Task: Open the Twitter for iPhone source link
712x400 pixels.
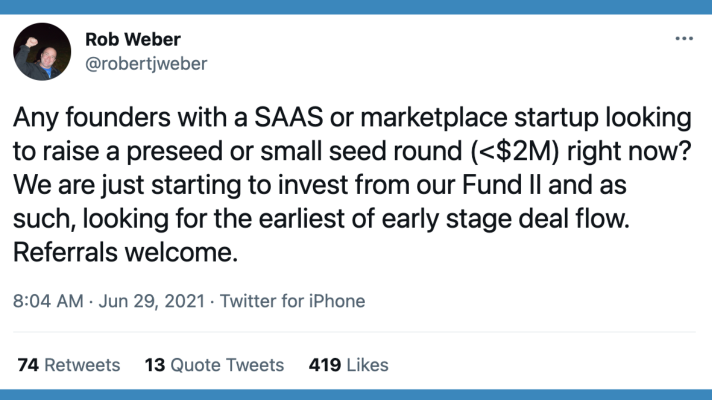Action: tap(292, 301)
